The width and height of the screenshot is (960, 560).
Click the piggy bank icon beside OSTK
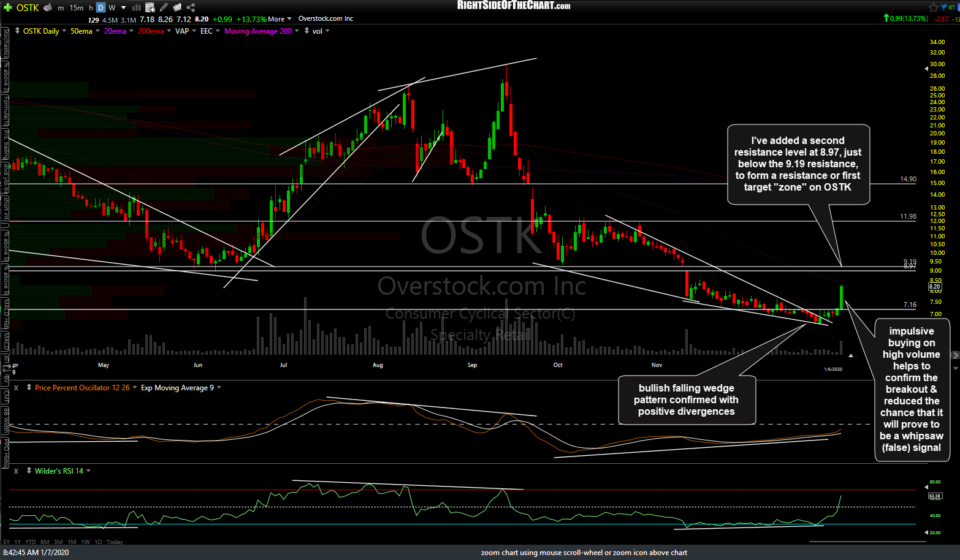(48, 7)
